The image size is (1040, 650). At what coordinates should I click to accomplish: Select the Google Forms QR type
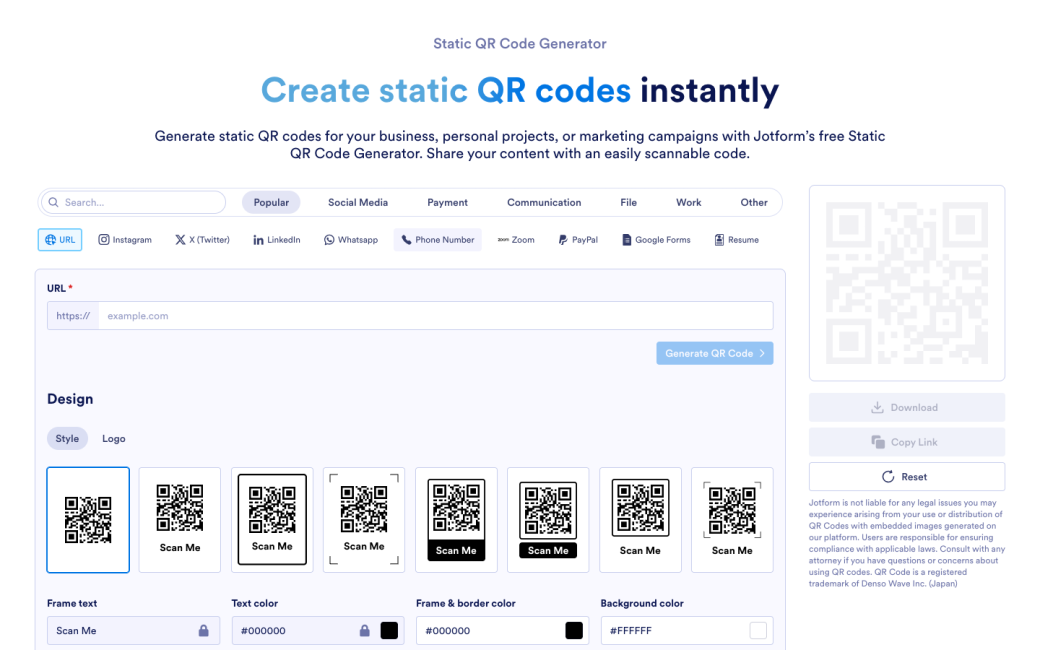tap(656, 239)
